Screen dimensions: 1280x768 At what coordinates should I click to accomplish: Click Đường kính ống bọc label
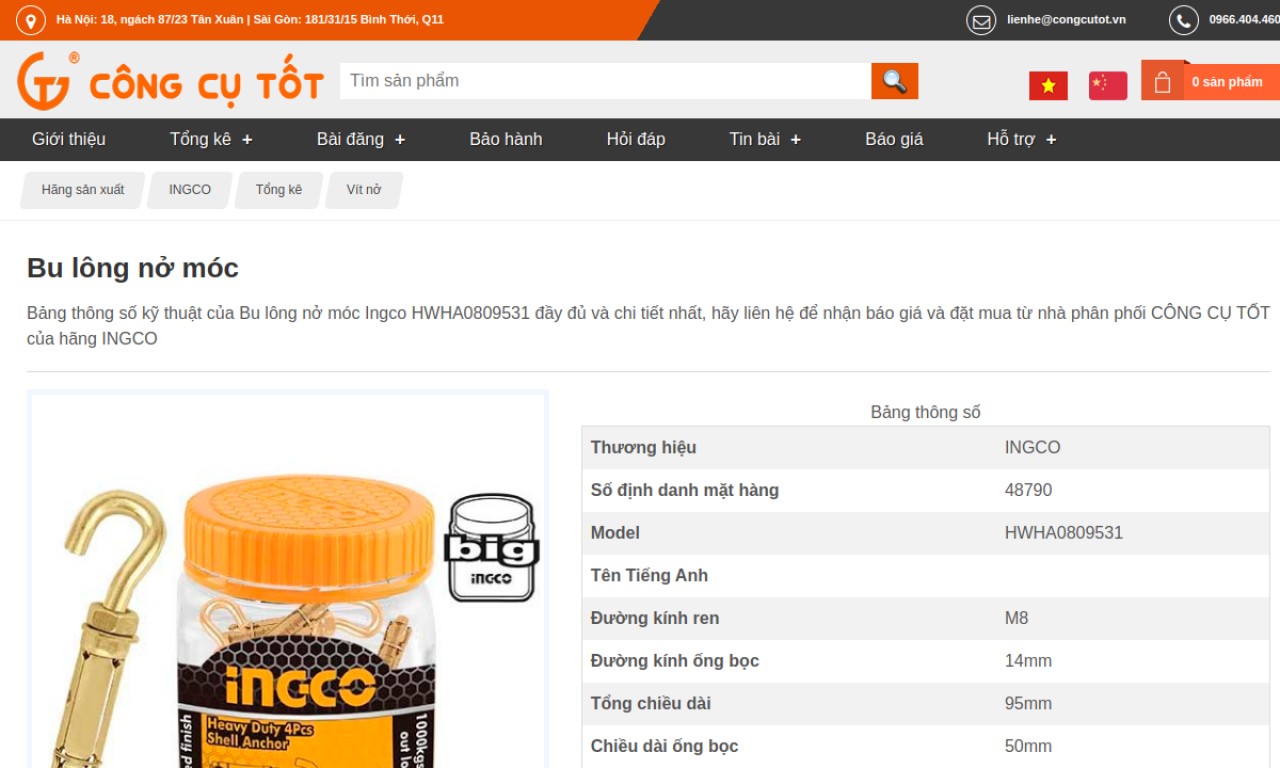[x=675, y=661]
